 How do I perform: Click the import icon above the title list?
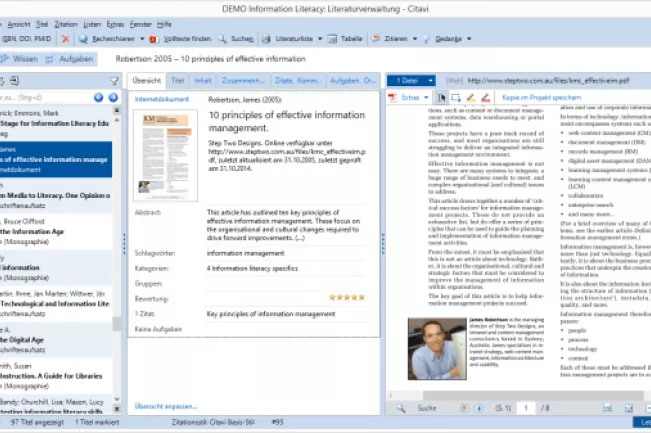pos(15,81)
